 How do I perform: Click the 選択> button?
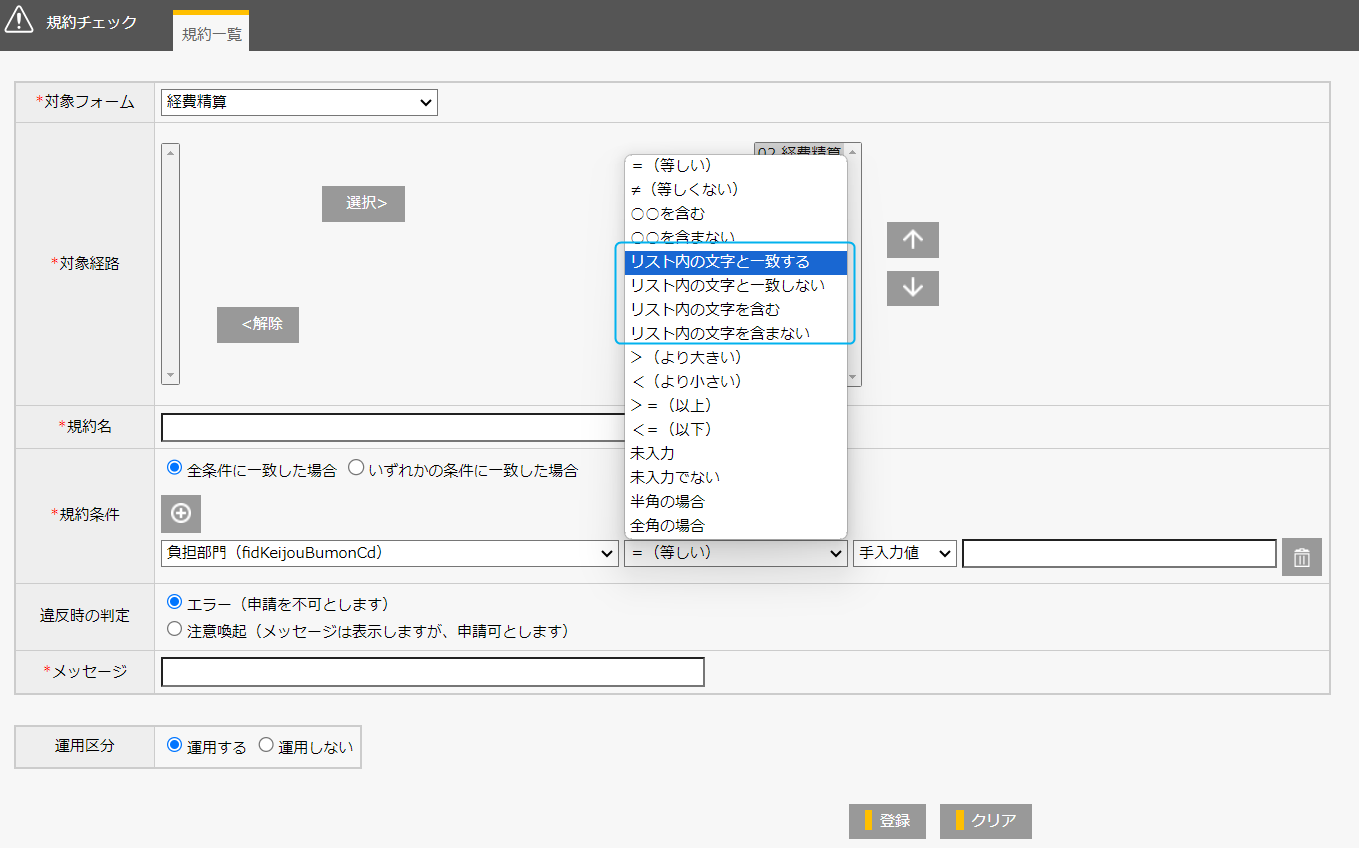tap(363, 203)
